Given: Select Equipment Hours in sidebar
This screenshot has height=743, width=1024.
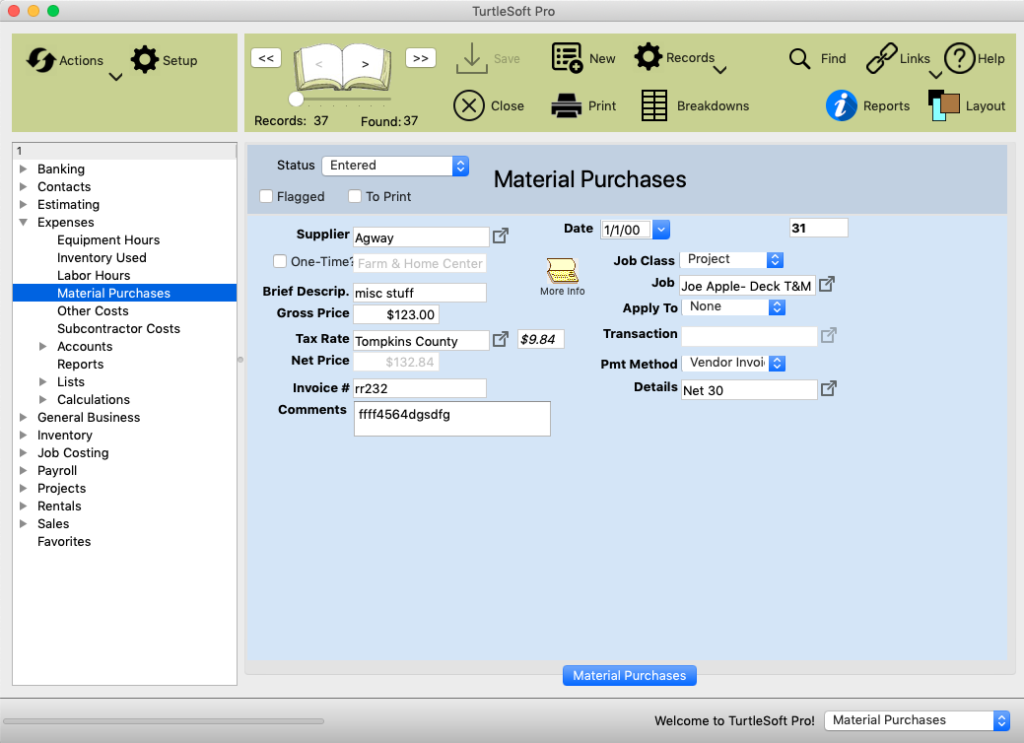Looking at the screenshot, I should 108,240.
